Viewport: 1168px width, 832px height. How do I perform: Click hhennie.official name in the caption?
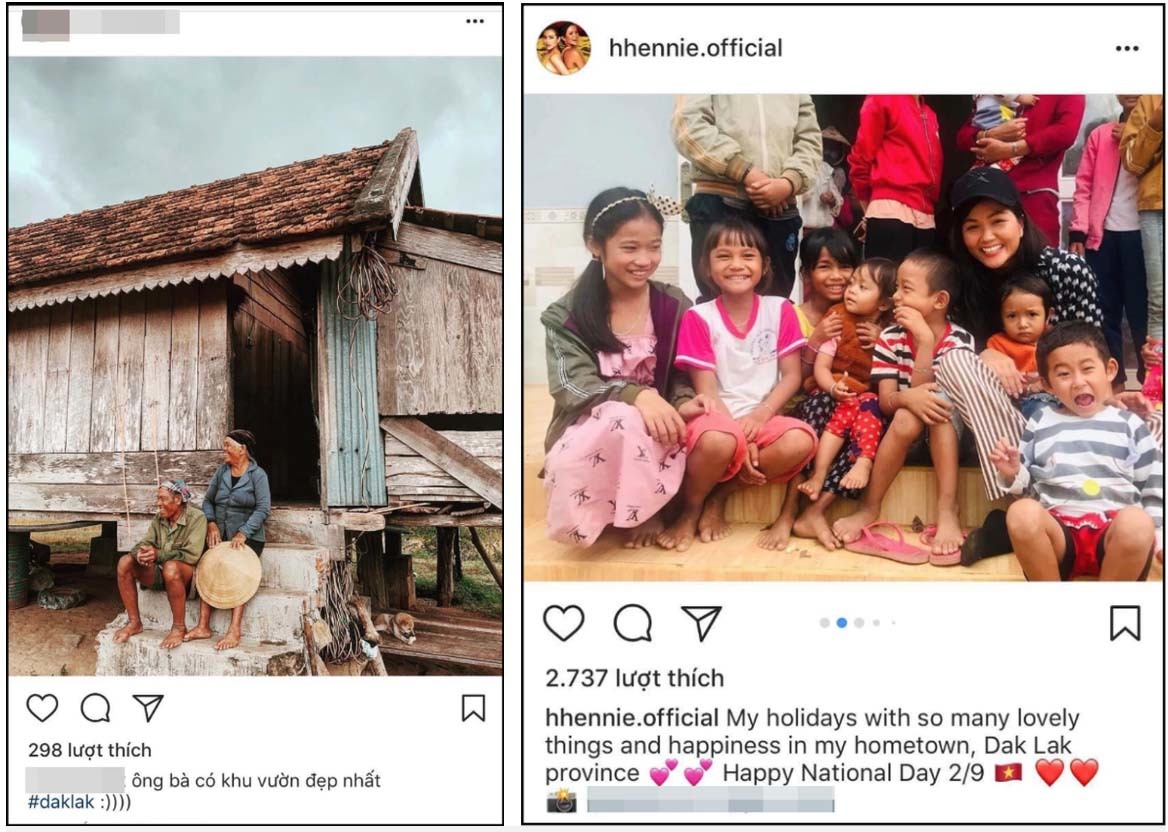[632, 718]
